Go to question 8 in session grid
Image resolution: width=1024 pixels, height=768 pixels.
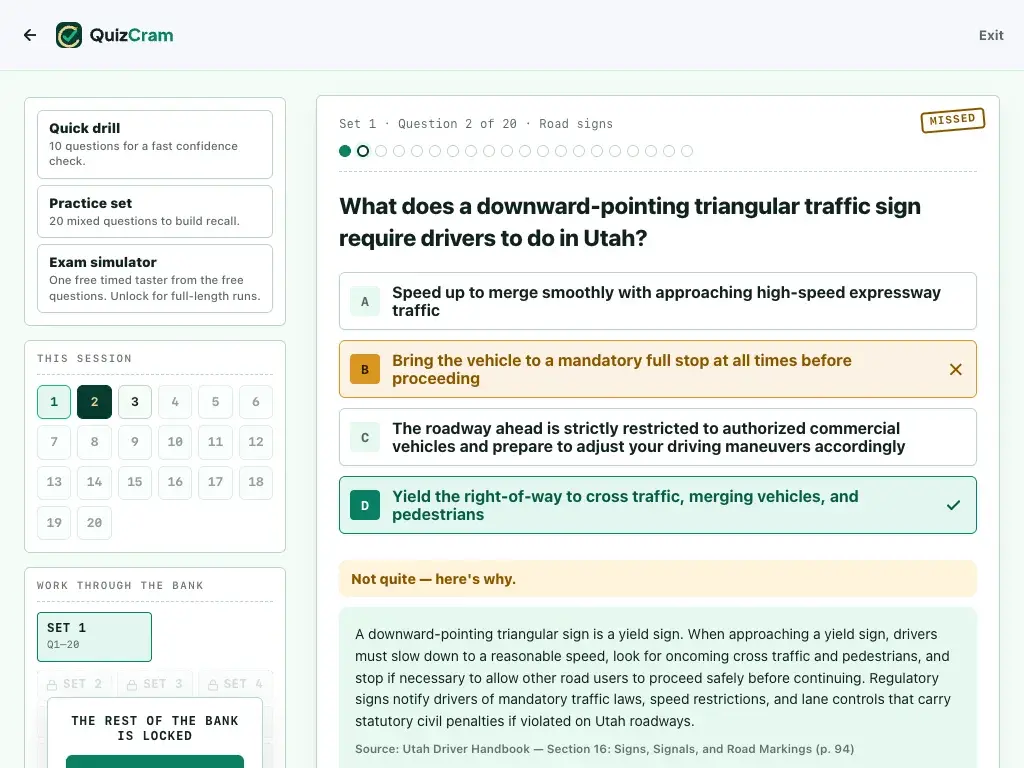coord(95,442)
